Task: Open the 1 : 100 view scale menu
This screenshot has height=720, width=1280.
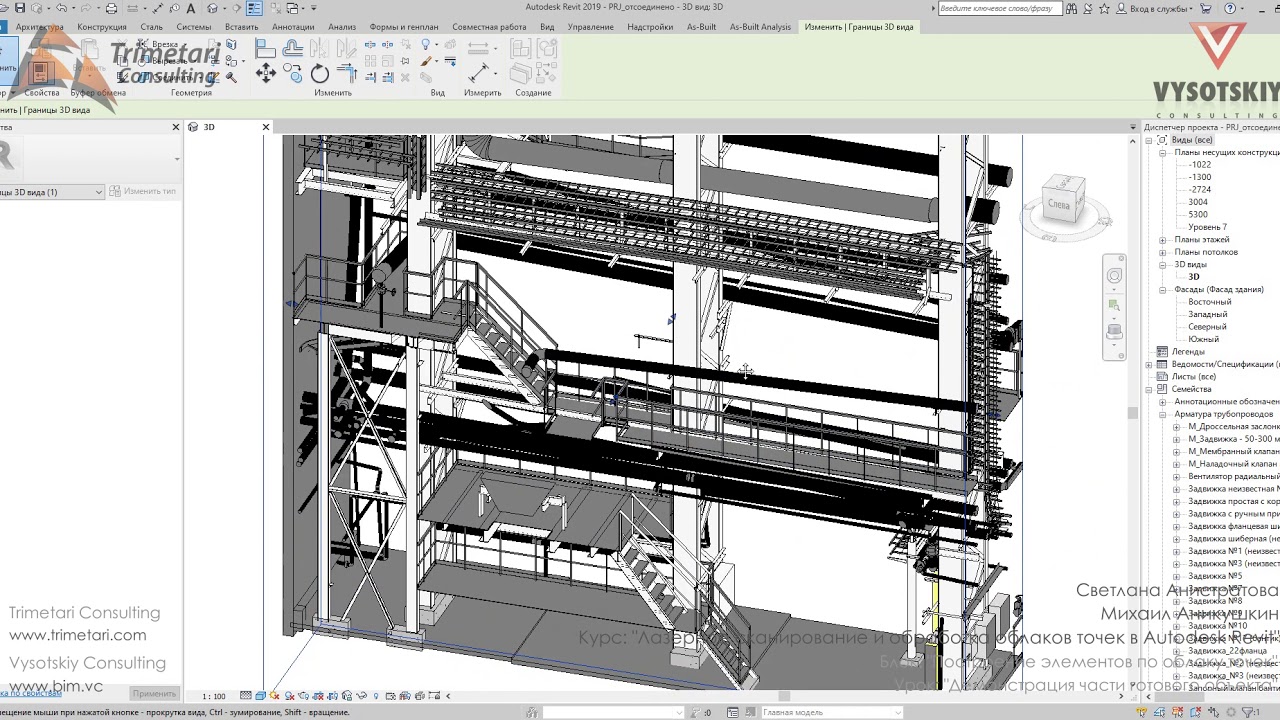Action: 214,696
